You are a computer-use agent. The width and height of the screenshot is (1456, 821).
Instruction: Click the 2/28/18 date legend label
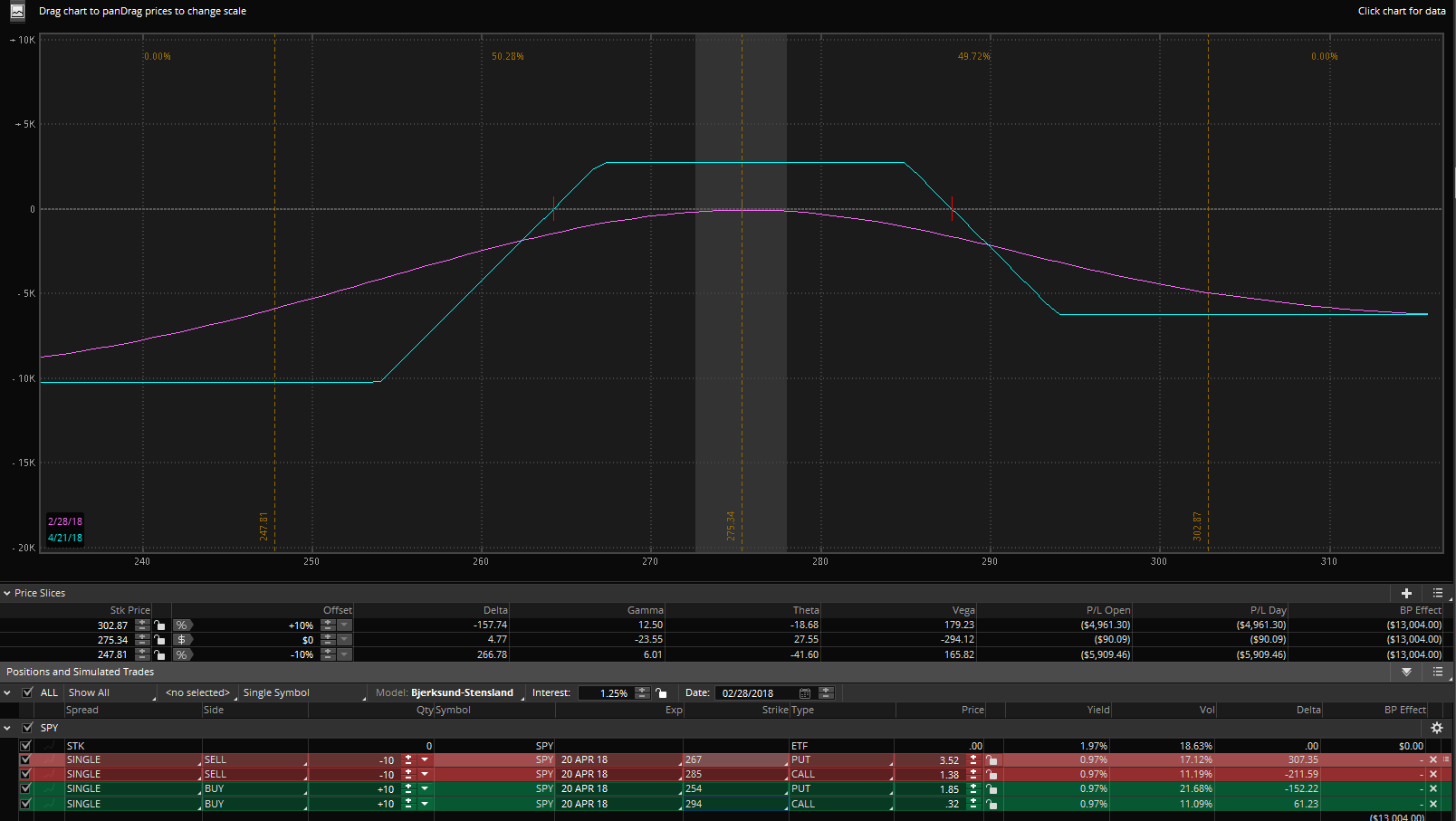click(x=65, y=521)
